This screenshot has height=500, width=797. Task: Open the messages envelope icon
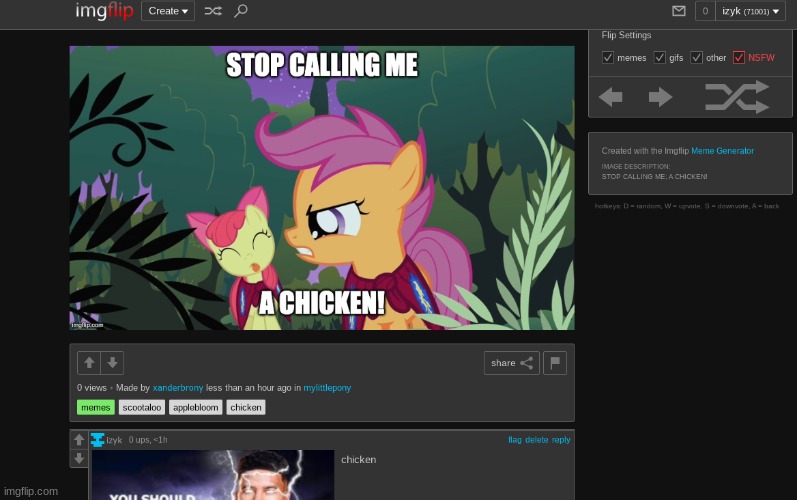click(679, 11)
